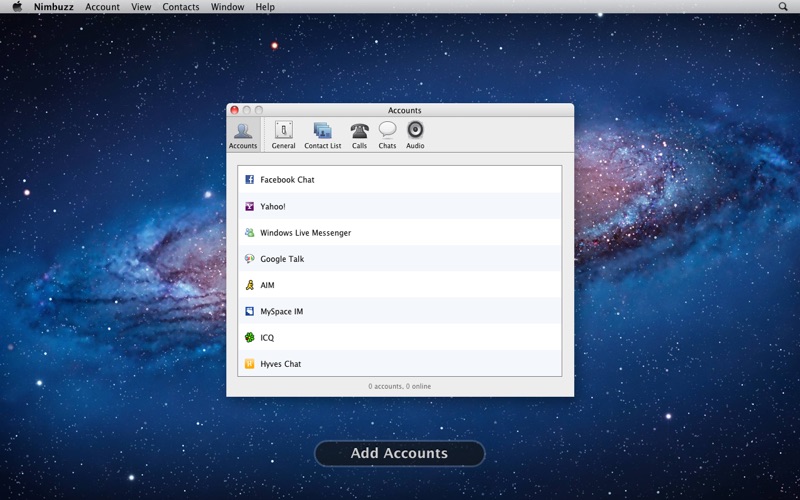Click the Facebook Chat icon

click(250, 180)
